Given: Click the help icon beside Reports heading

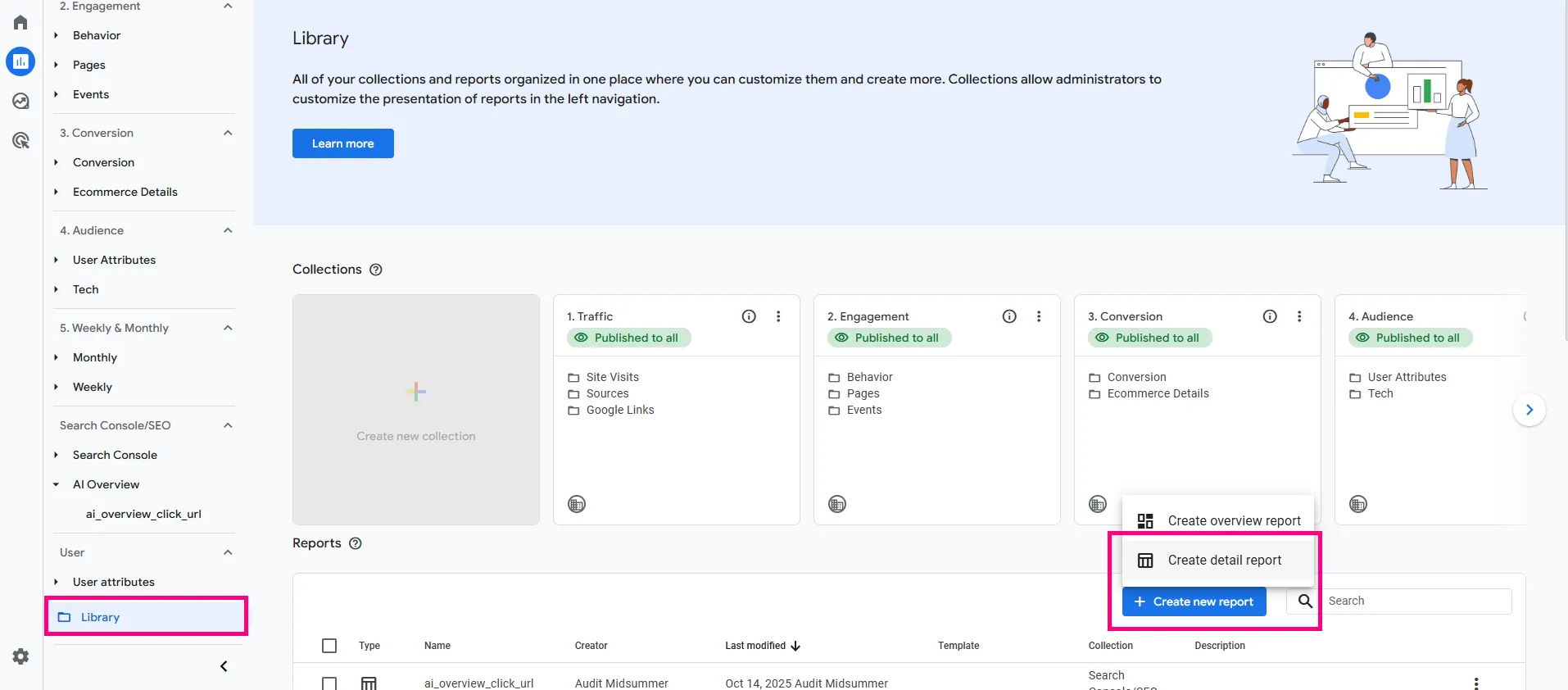Looking at the screenshot, I should point(356,543).
